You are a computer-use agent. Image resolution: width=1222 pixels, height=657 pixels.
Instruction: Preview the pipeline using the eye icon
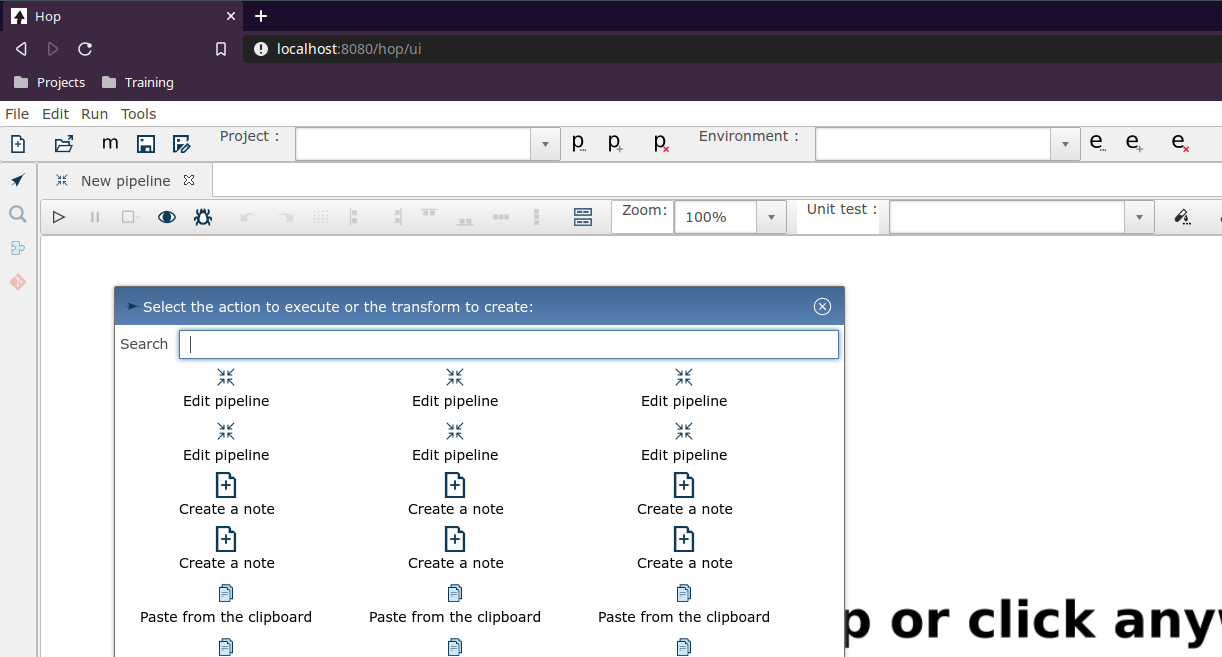(167, 217)
